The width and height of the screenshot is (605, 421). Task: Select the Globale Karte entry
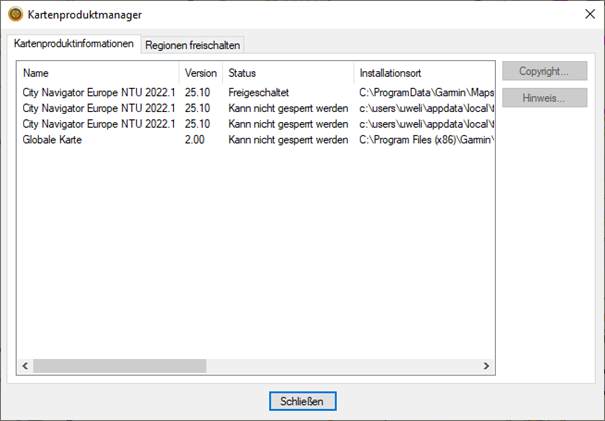tap(53, 138)
